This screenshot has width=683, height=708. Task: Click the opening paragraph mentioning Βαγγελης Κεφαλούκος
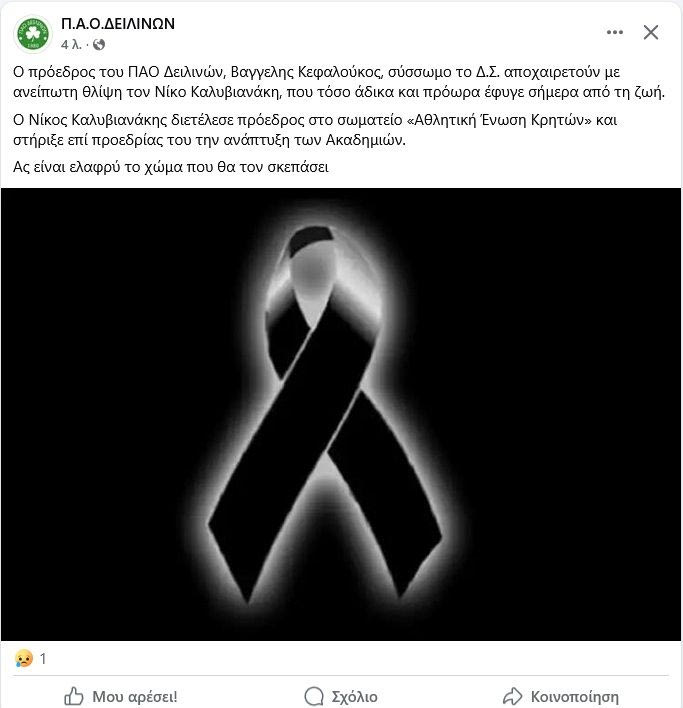click(339, 82)
